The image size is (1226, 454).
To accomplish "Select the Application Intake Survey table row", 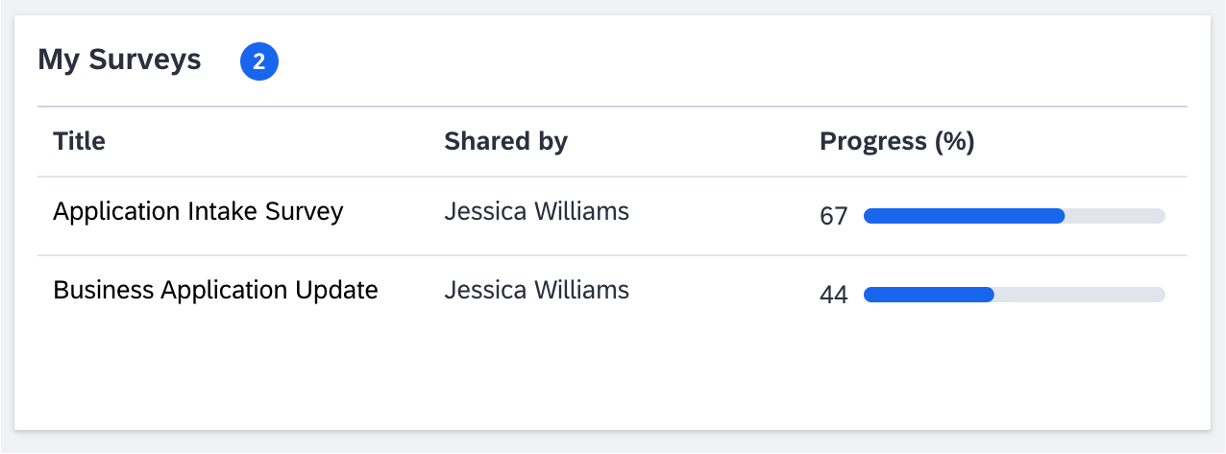I will pyautogui.click(x=612, y=216).
